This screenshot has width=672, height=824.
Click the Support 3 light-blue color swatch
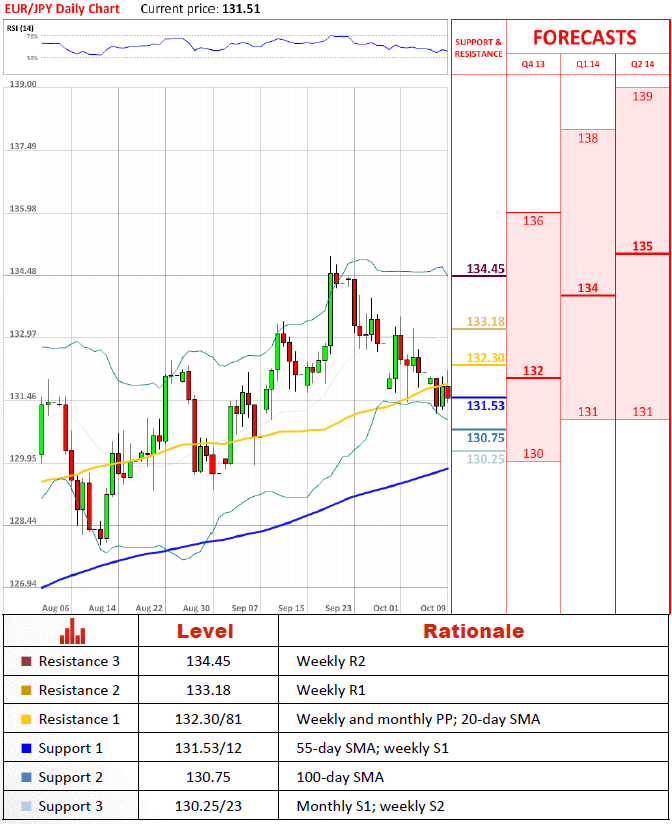click(26, 806)
